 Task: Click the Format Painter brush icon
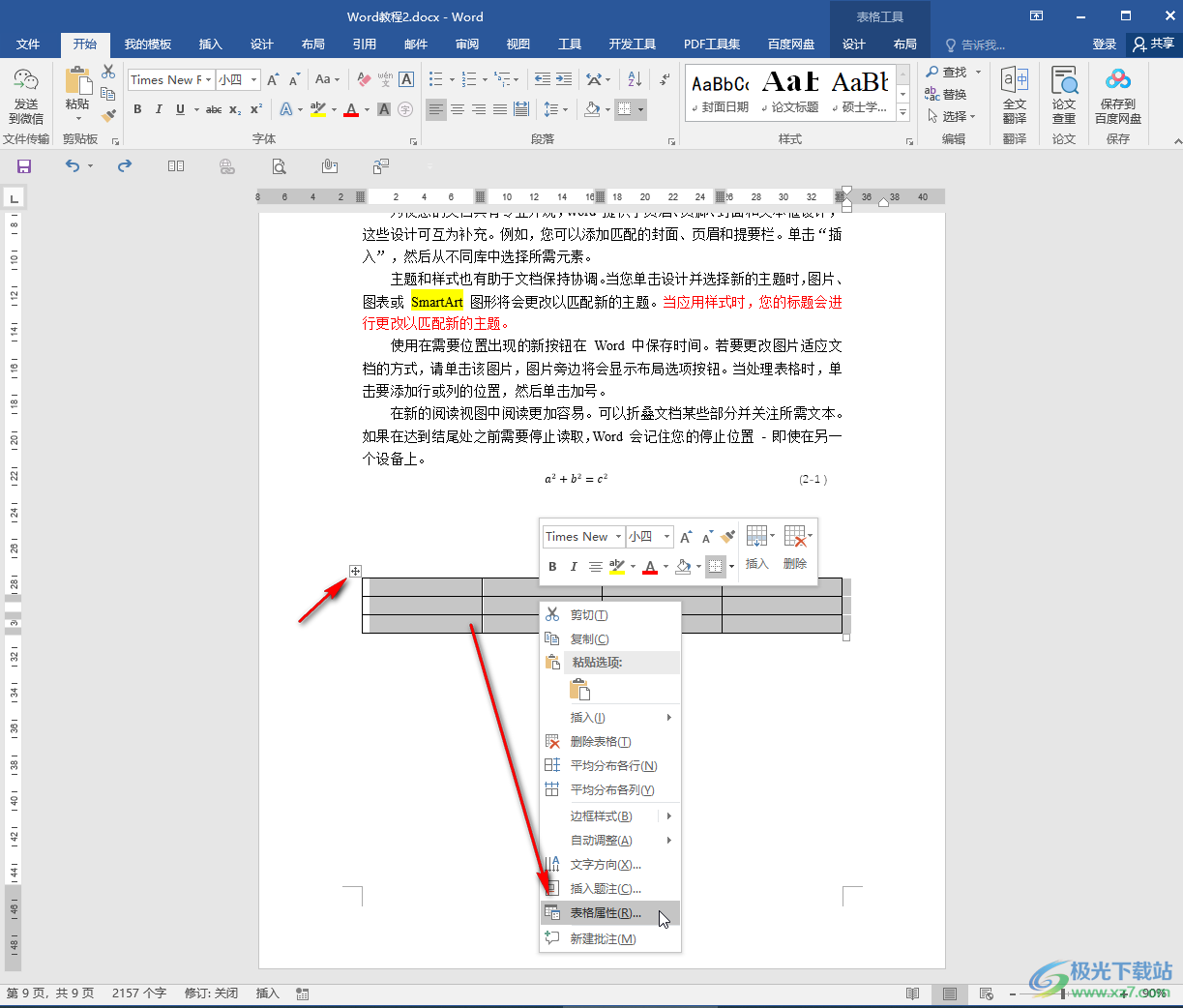tap(108, 115)
